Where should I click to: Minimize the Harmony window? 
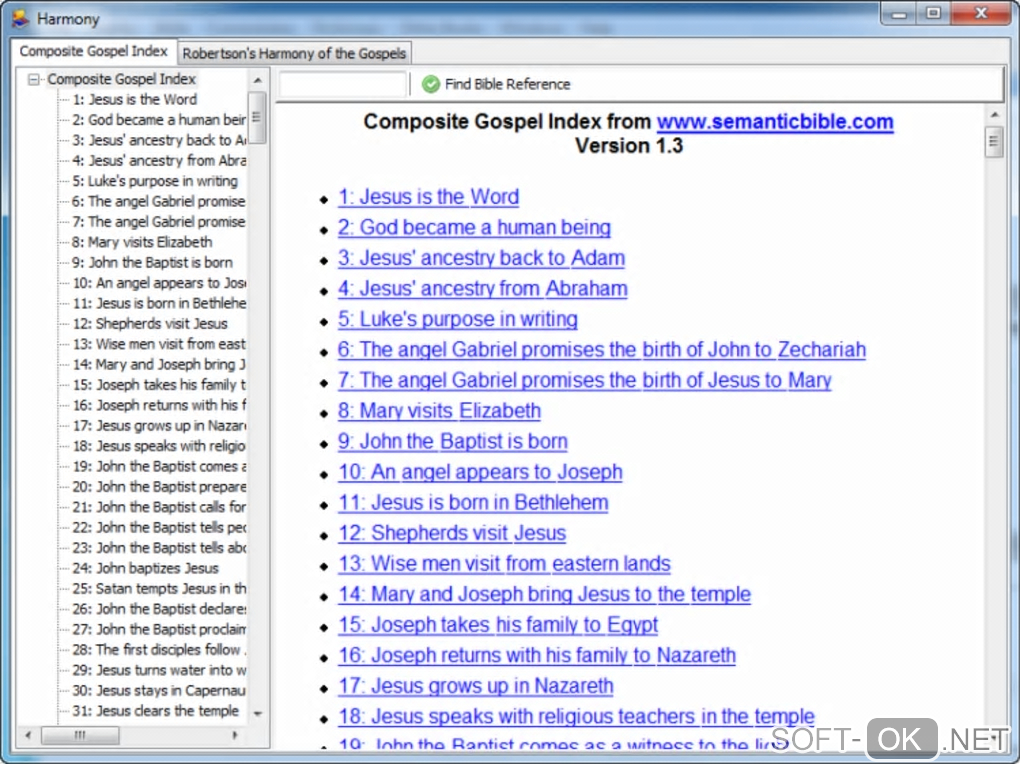[899, 13]
